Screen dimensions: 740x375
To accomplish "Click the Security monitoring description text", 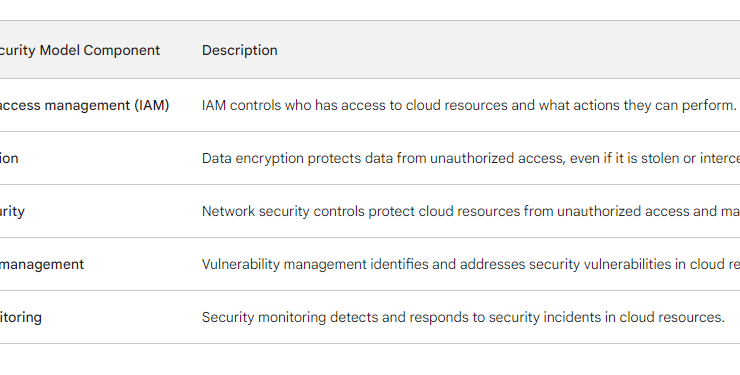I will click(463, 317).
